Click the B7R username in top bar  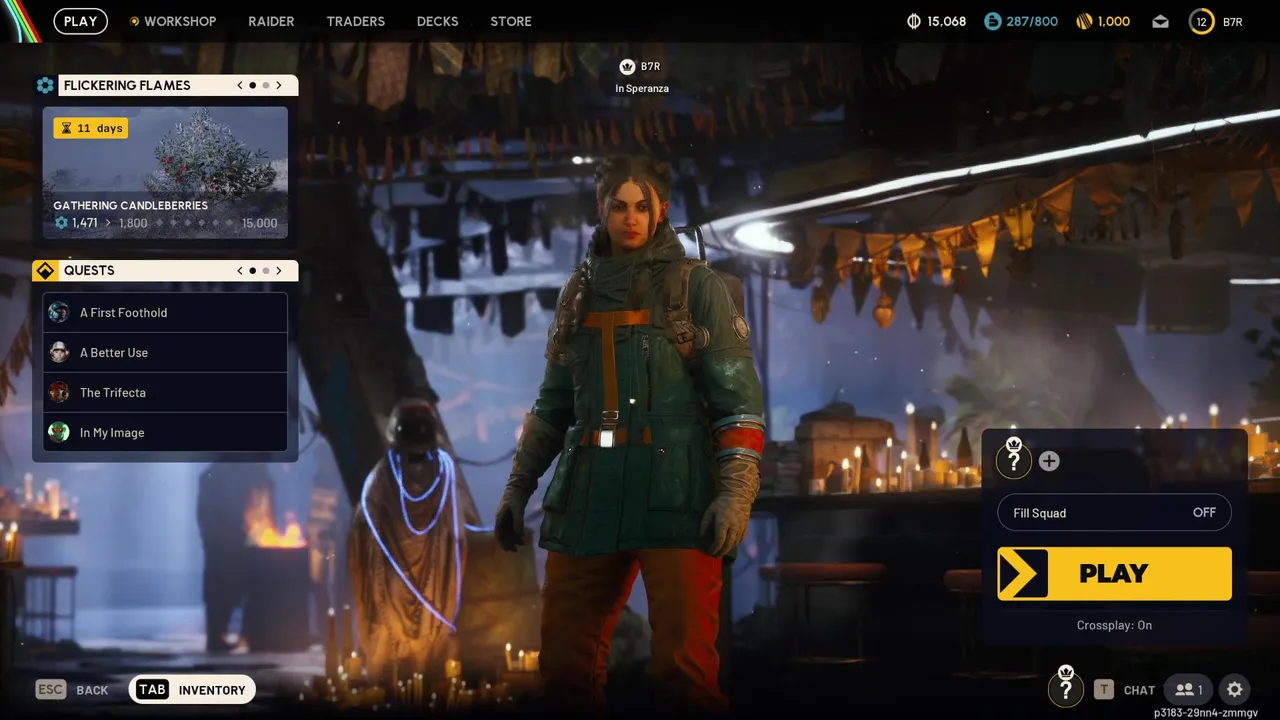[x=1233, y=21]
